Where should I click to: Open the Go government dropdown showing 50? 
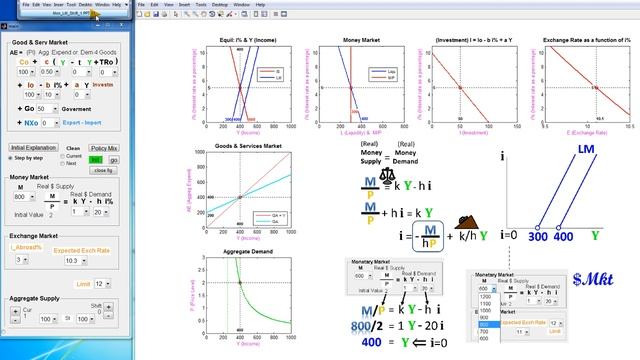click(x=47, y=109)
